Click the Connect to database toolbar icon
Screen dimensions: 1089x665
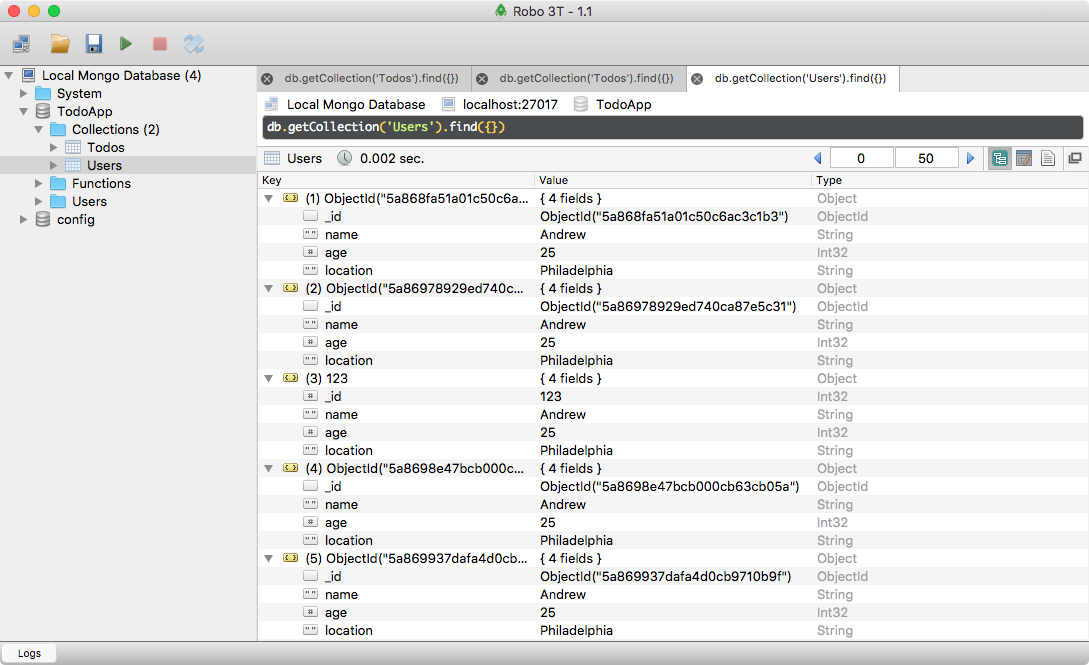pos(22,43)
